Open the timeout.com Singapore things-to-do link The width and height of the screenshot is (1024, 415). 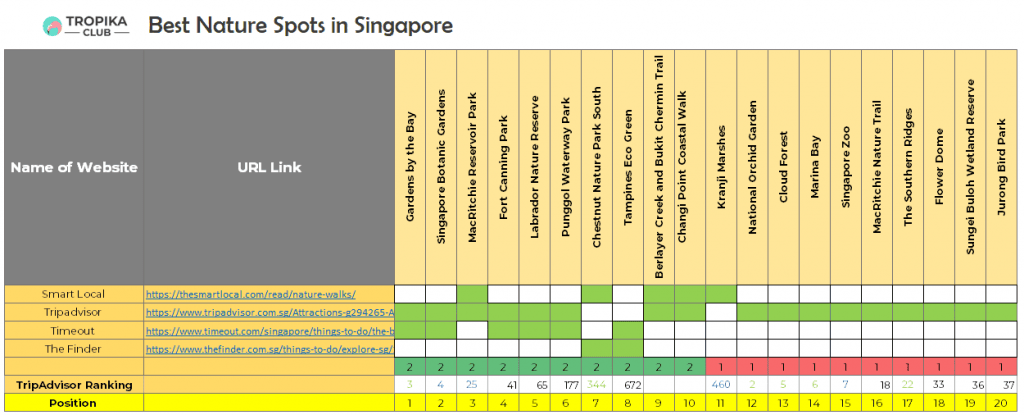tap(269, 331)
